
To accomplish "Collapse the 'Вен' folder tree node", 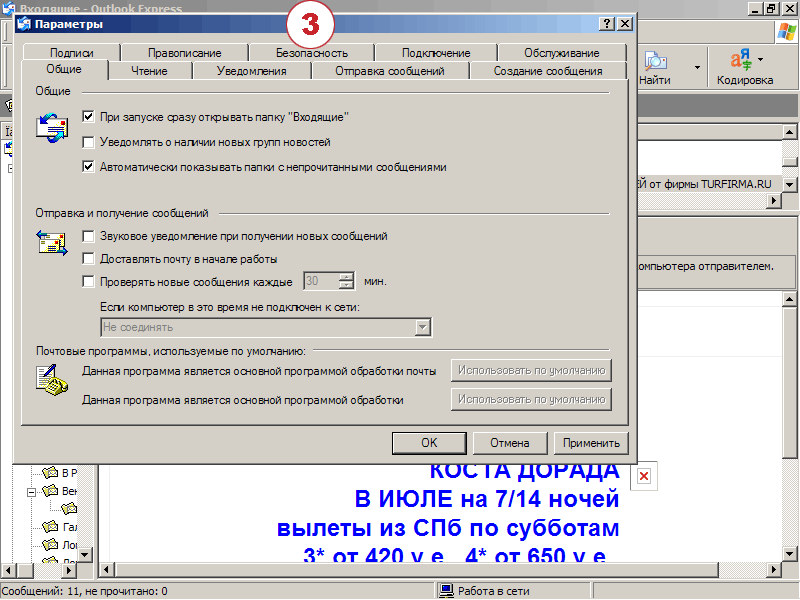I will tap(32, 491).
